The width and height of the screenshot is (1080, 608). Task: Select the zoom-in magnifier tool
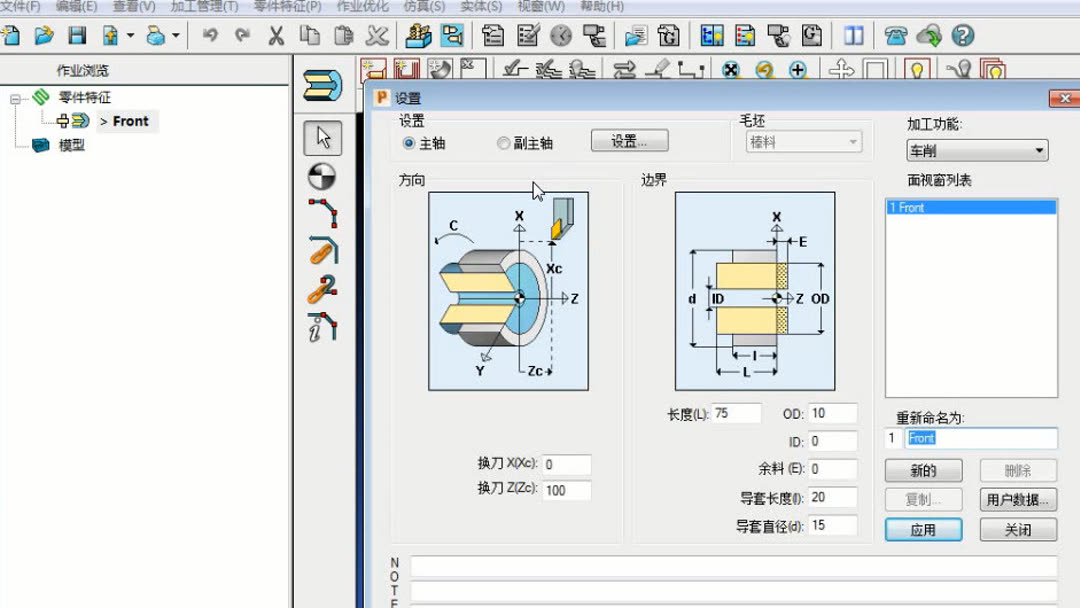coord(796,70)
